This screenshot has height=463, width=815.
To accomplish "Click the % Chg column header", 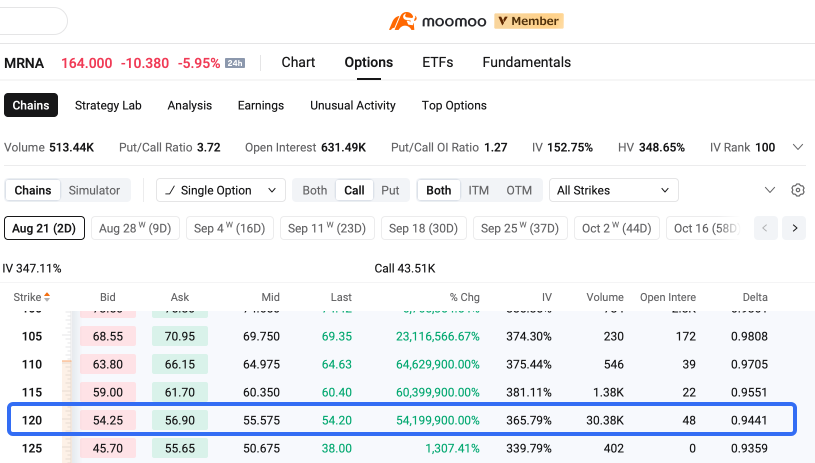I will [x=465, y=297].
